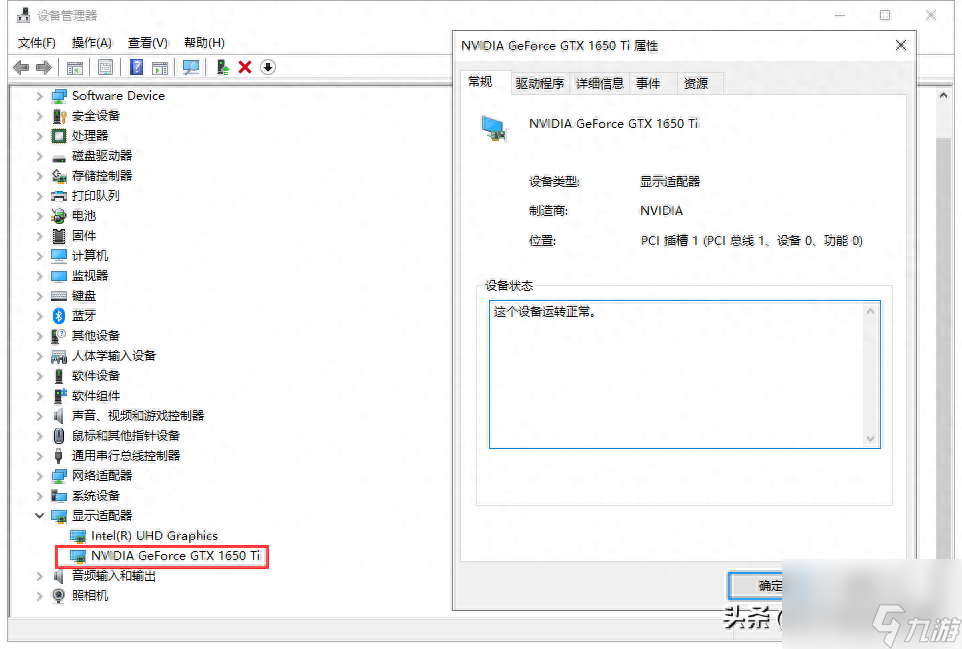The height and width of the screenshot is (649, 962).
Task: Click the show/hide console tree toolbar icon
Action: [x=75, y=67]
